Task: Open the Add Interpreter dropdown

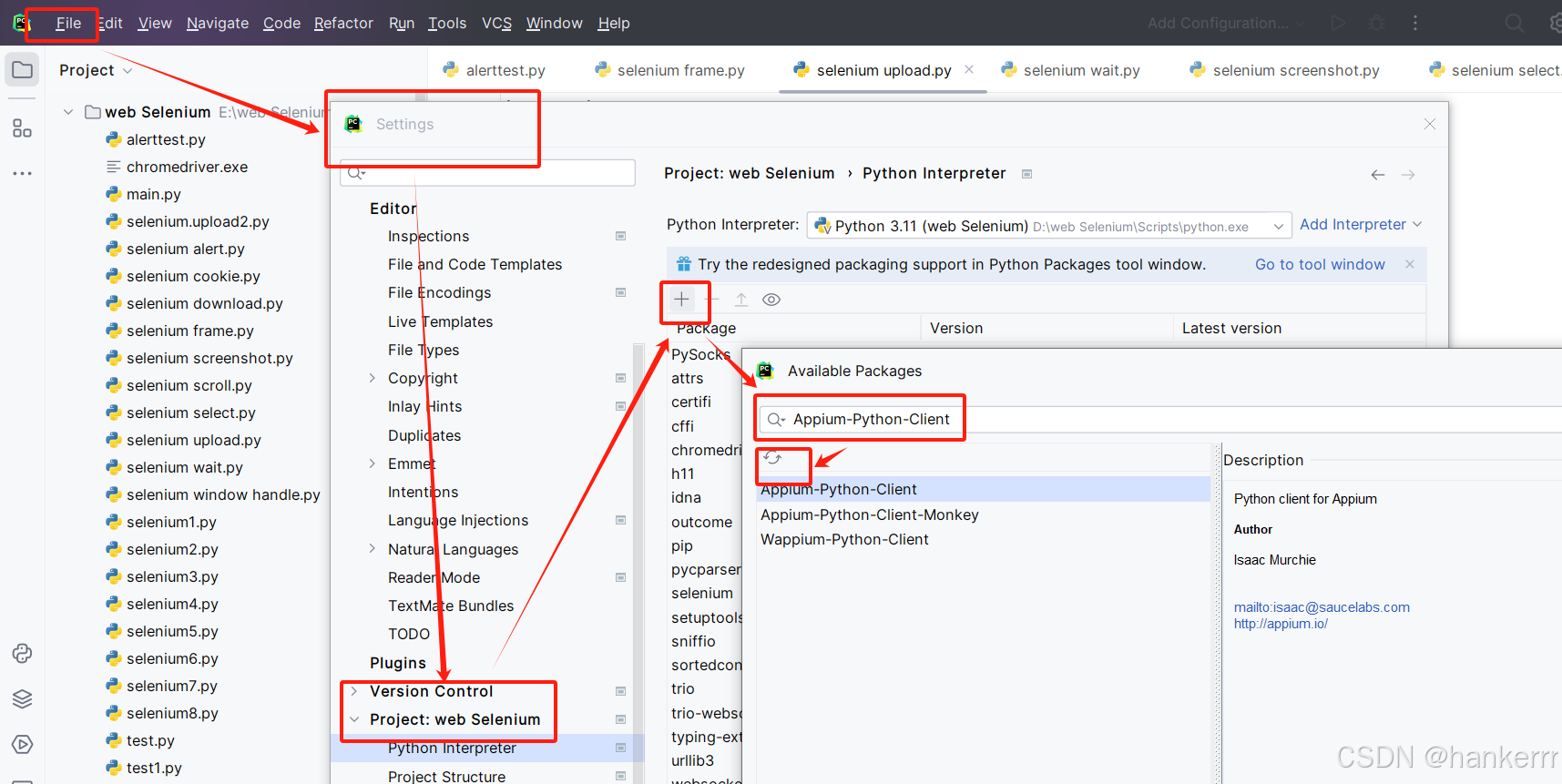Action: pyautogui.click(x=1361, y=224)
